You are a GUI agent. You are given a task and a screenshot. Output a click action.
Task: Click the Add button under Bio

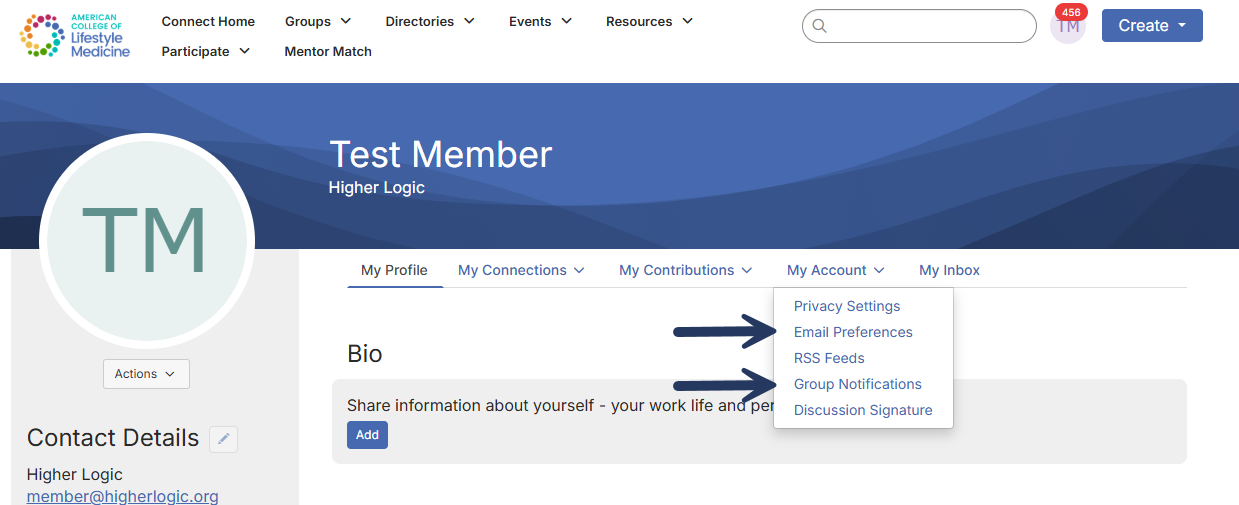click(x=367, y=435)
